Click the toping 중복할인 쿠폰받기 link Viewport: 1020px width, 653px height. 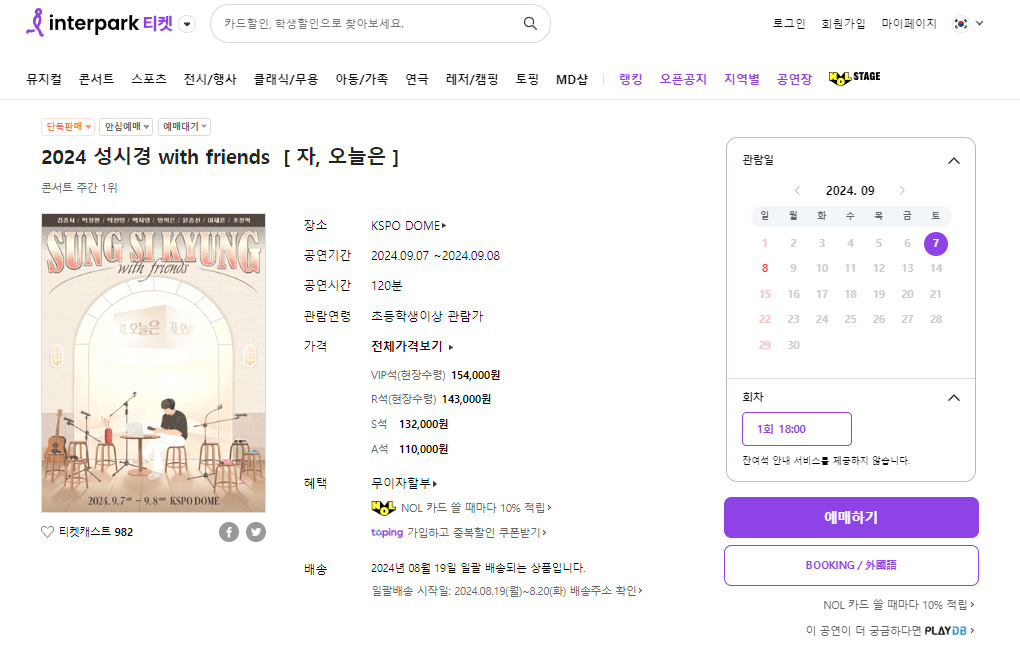(x=459, y=533)
